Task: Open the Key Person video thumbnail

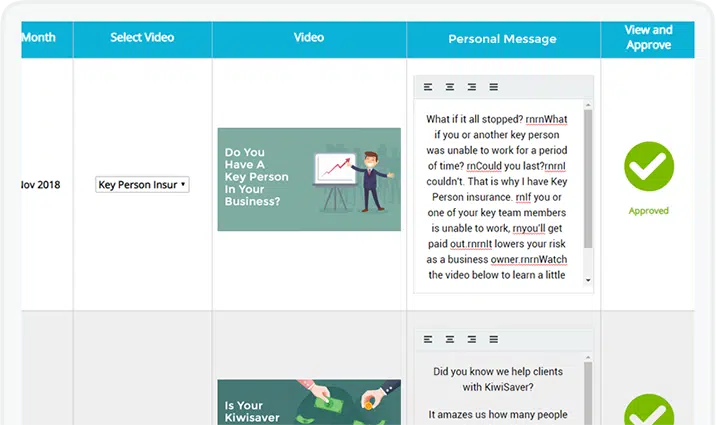Action: tap(309, 179)
